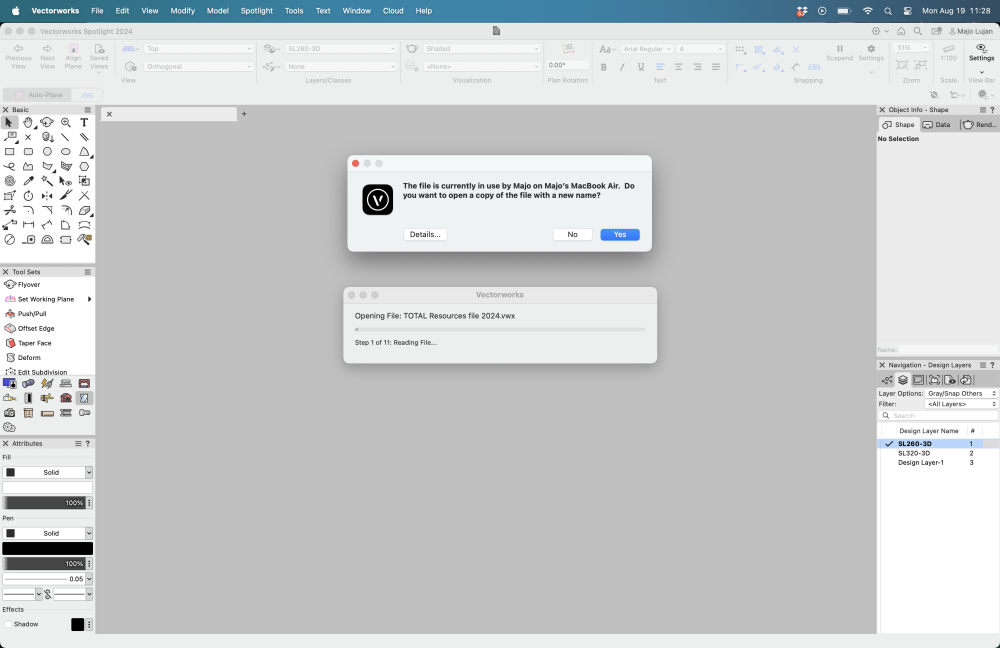Expand Set Working Plane submenu arrow
Image resolution: width=1000 pixels, height=648 pixels.
click(89, 299)
